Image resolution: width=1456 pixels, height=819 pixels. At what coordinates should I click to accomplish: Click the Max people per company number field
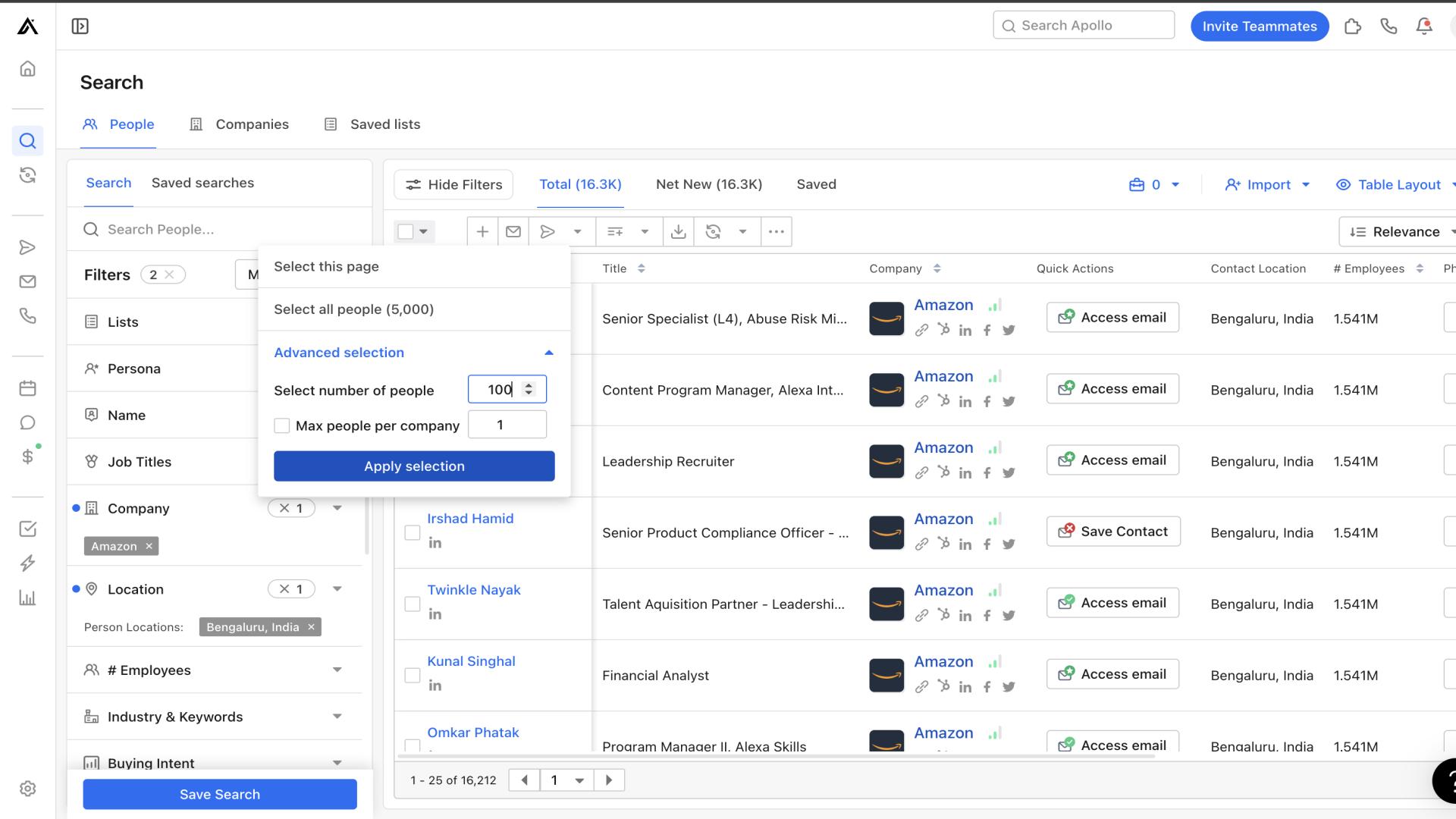click(507, 425)
